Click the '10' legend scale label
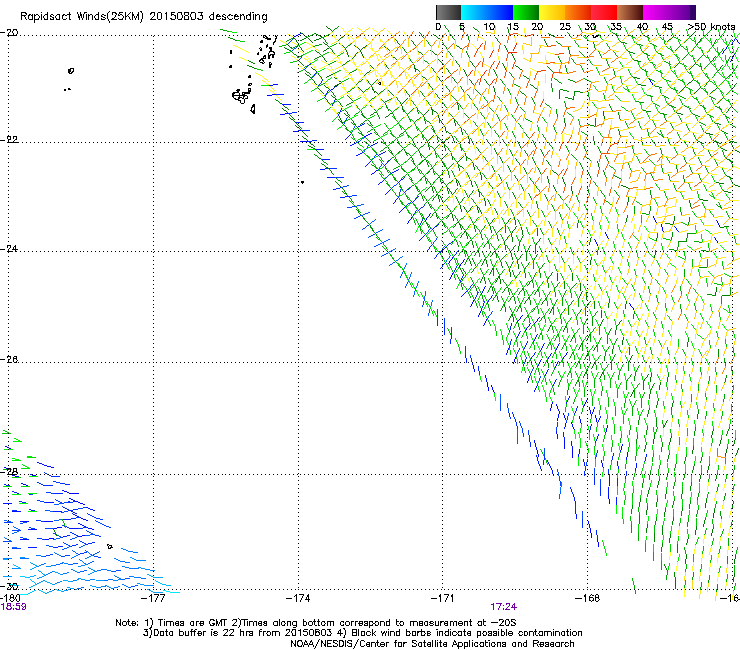The image size is (740, 650). click(x=489, y=27)
